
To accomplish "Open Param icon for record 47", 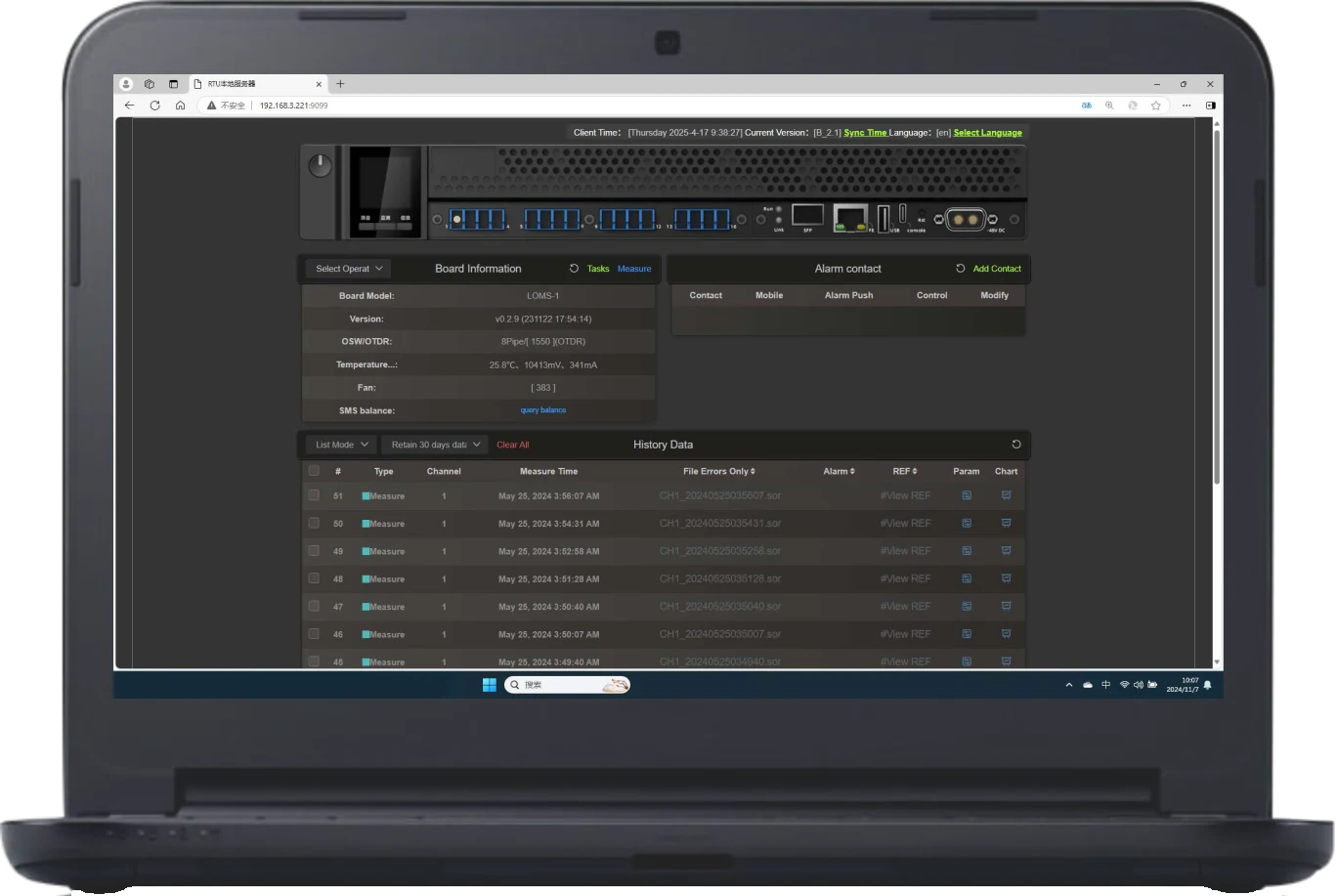I will (967, 606).
